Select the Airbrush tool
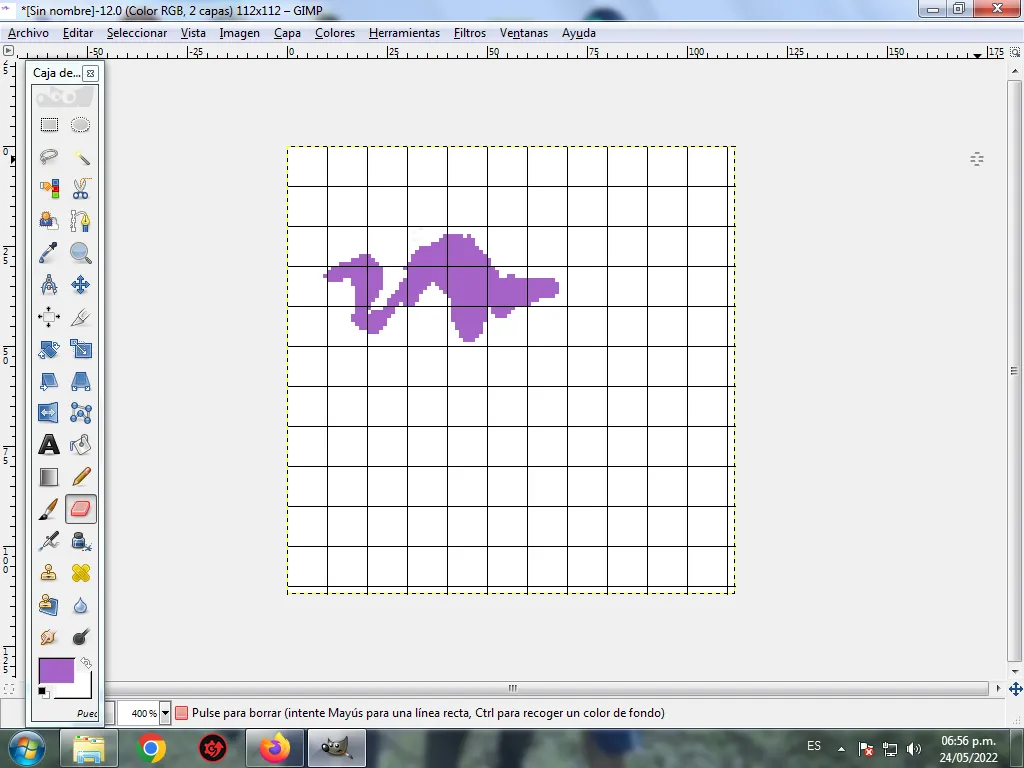 tap(49, 541)
